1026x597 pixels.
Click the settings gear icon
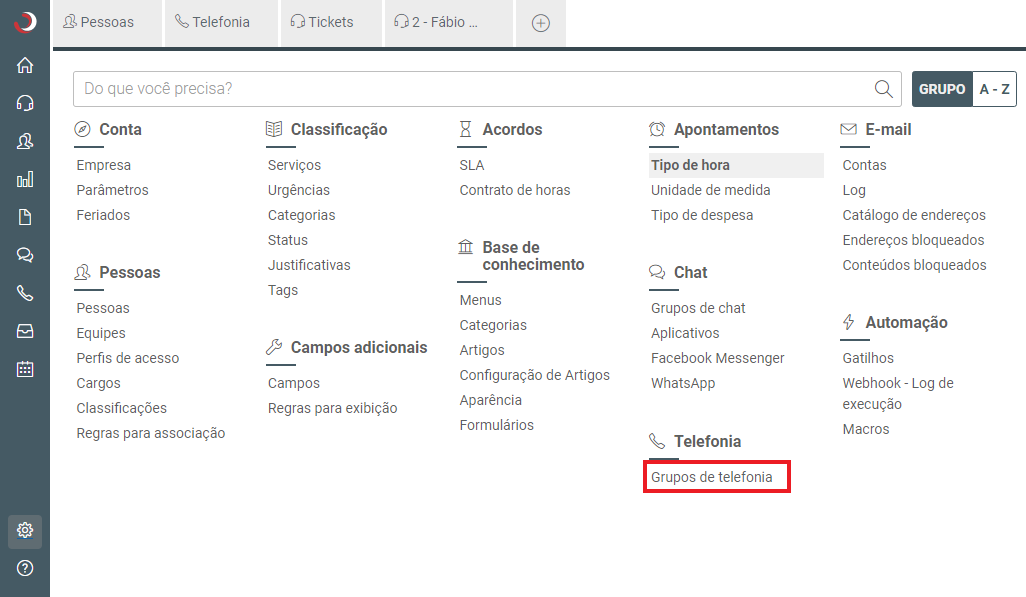pyautogui.click(x=25, y=531)
